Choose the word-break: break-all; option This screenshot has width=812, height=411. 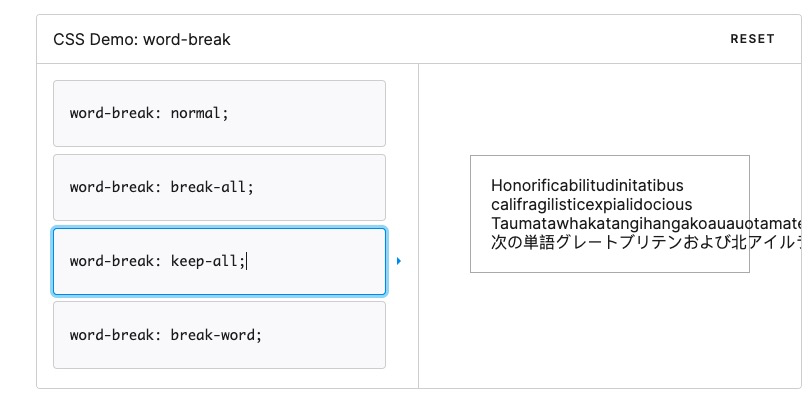[219, 187]
